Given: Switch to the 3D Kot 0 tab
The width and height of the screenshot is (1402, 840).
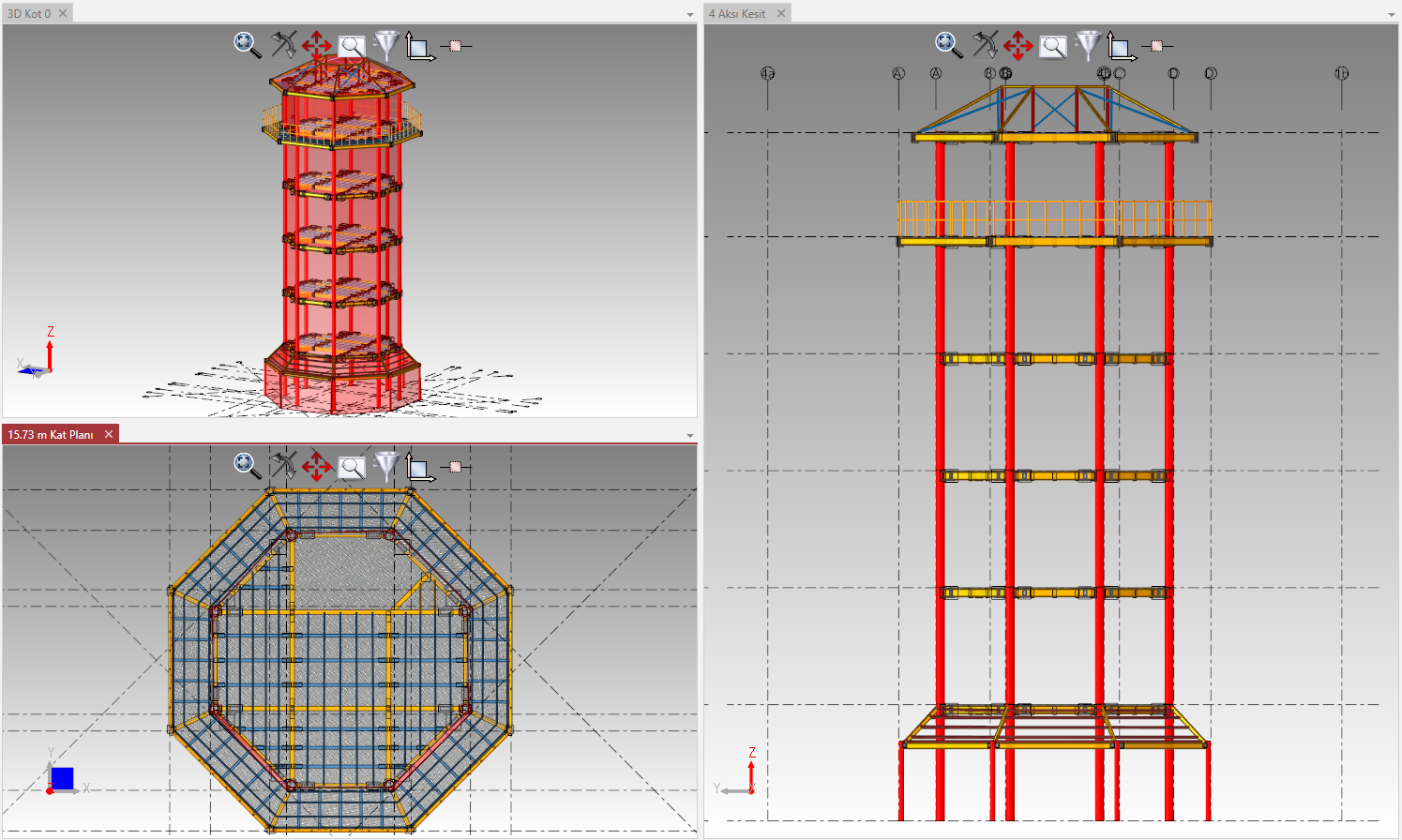Looking at the screenshot, I should pyautogui.click(x=29, y=14).
